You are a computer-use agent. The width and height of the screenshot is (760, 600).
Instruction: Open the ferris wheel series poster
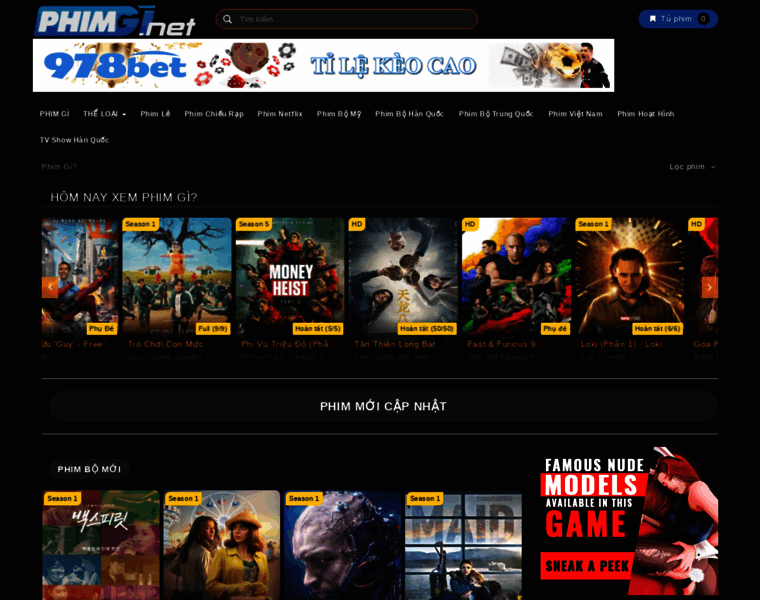click(x=222, y=545)
